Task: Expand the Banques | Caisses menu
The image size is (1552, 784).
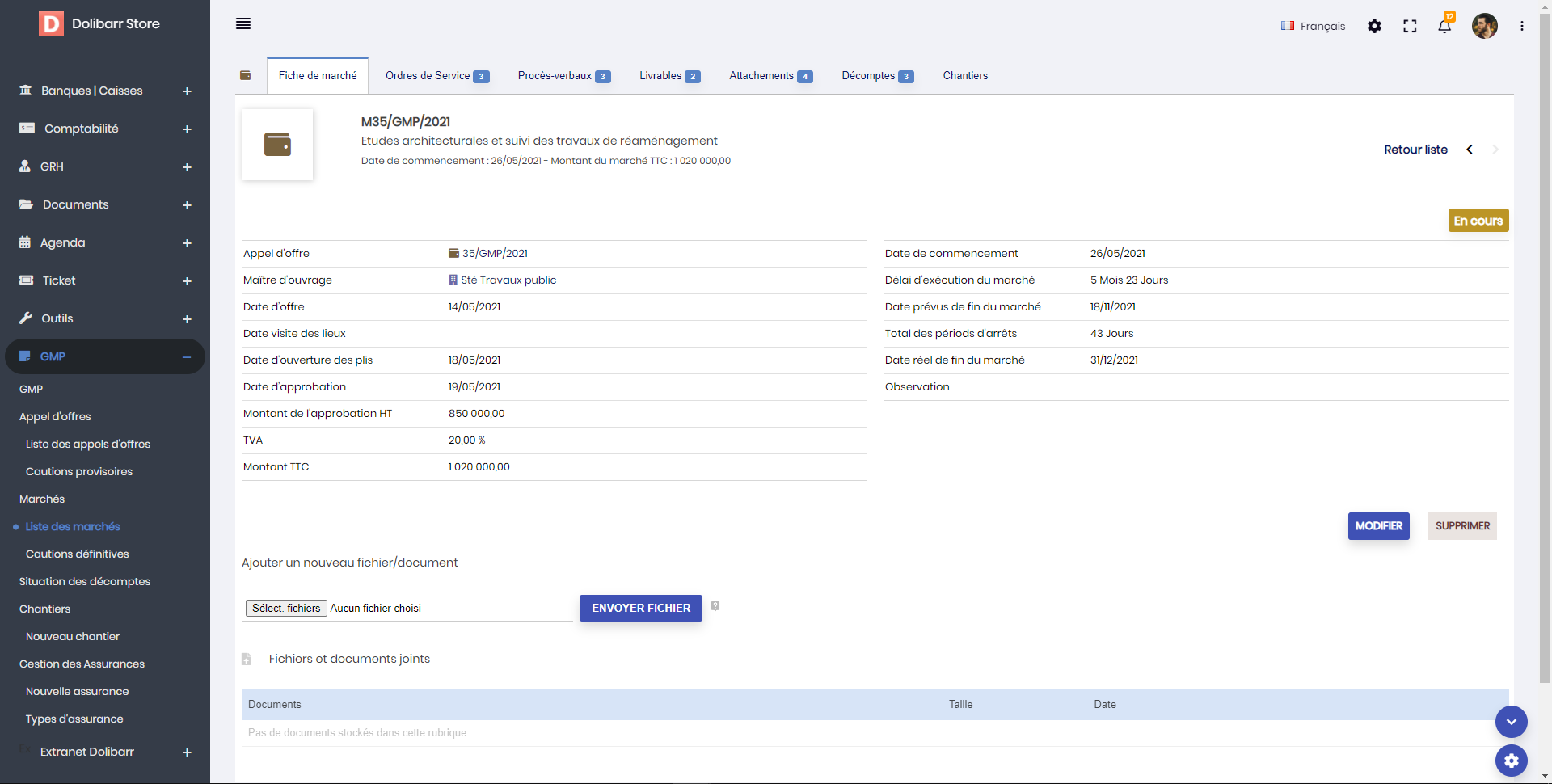Action: 187,91
